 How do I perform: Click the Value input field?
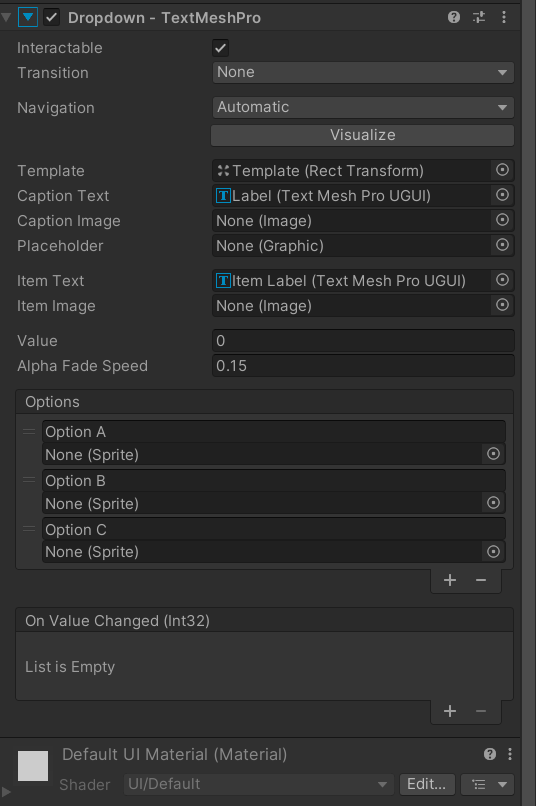363,341
